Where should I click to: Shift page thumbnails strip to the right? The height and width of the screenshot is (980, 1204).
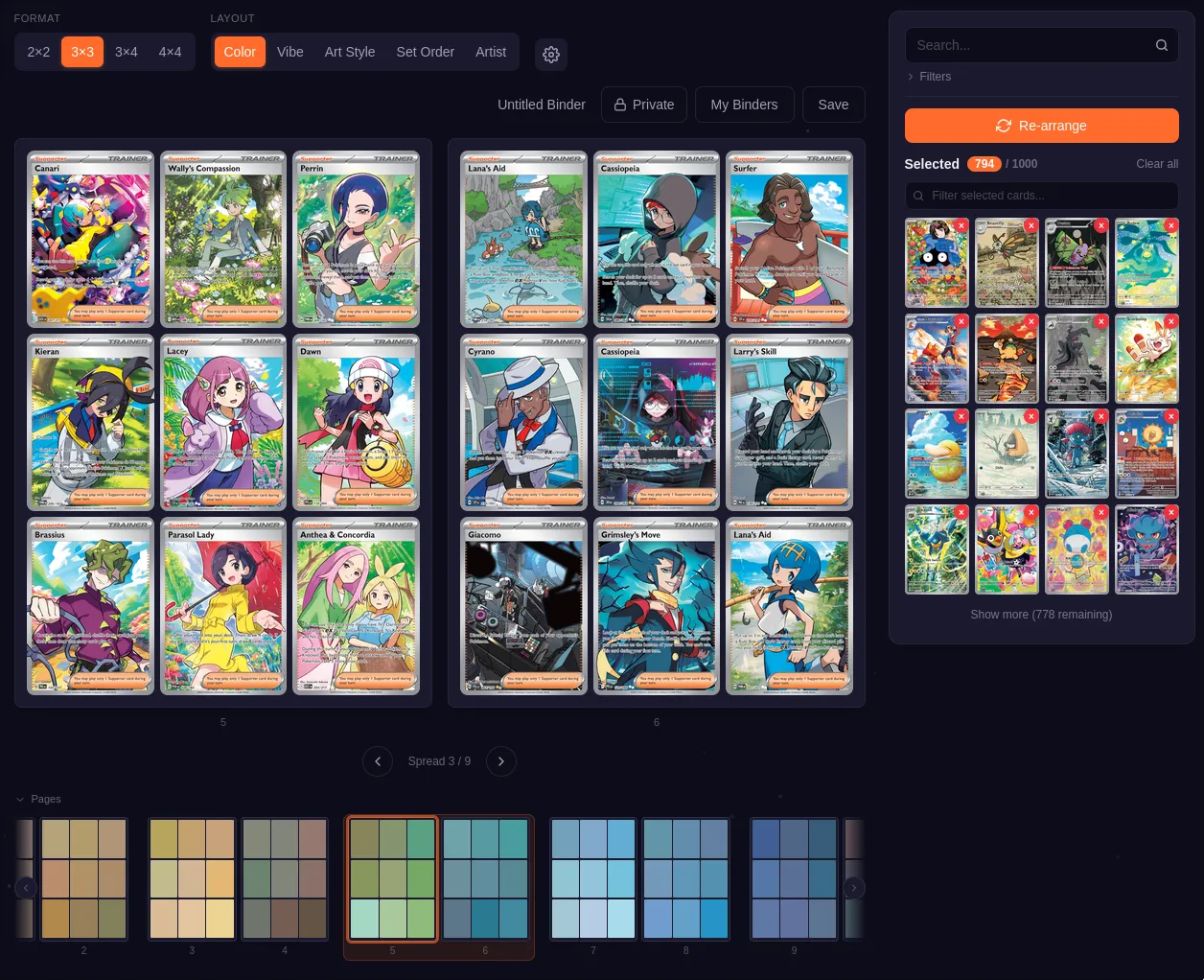tap(853, 888)
